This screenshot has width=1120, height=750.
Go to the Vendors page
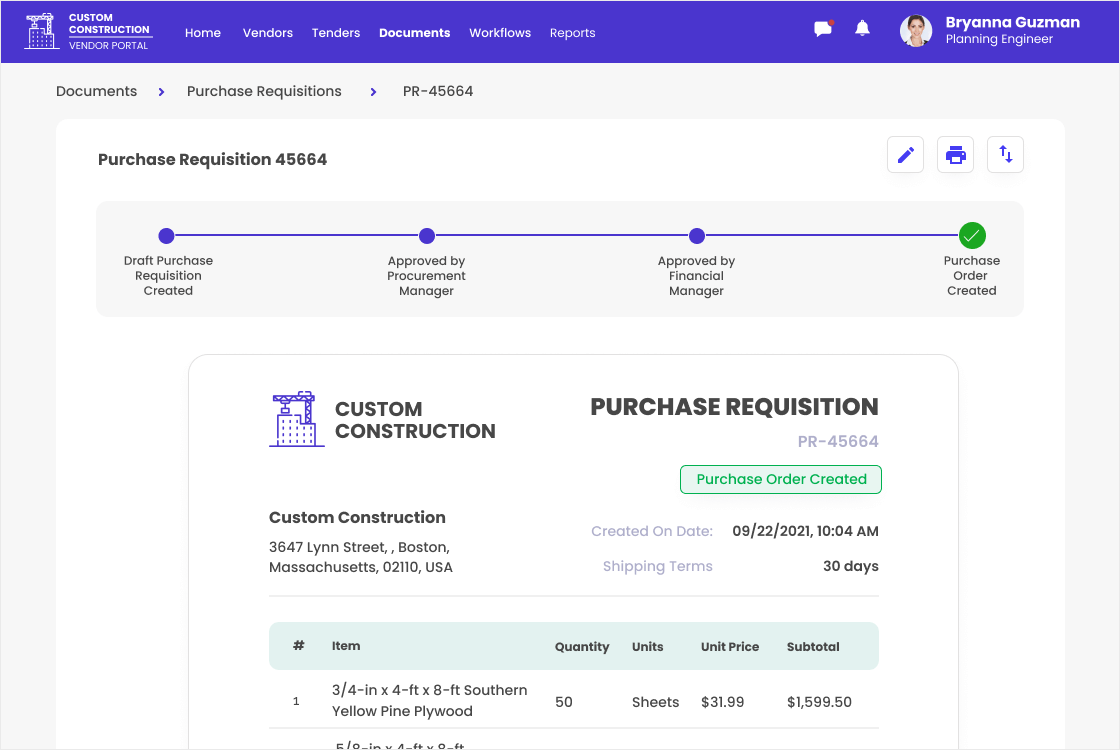click(268, 33)
